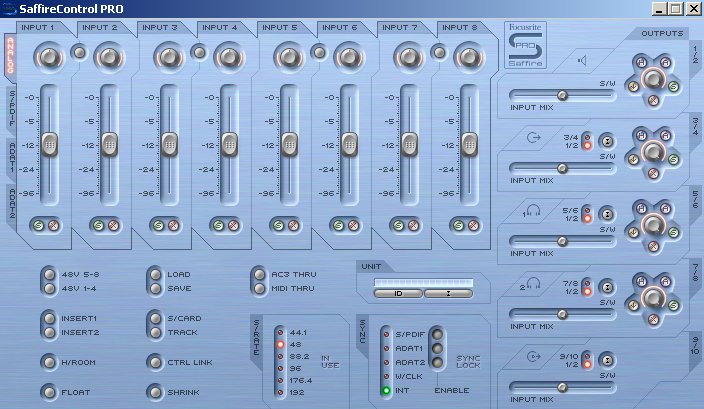Solo the Input 3 channel
This screenshot has height=409, width=704.
[158, 225]
